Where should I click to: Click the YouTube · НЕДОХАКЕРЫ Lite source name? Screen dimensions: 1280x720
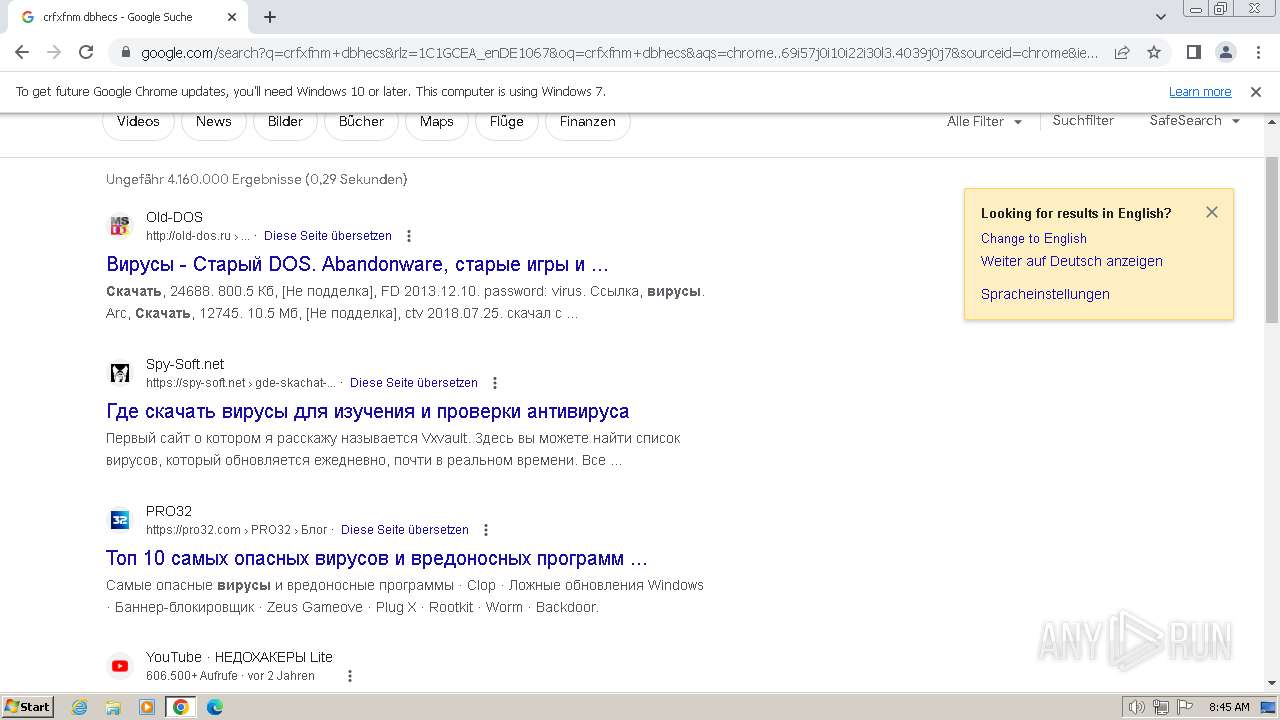[239, 657]
